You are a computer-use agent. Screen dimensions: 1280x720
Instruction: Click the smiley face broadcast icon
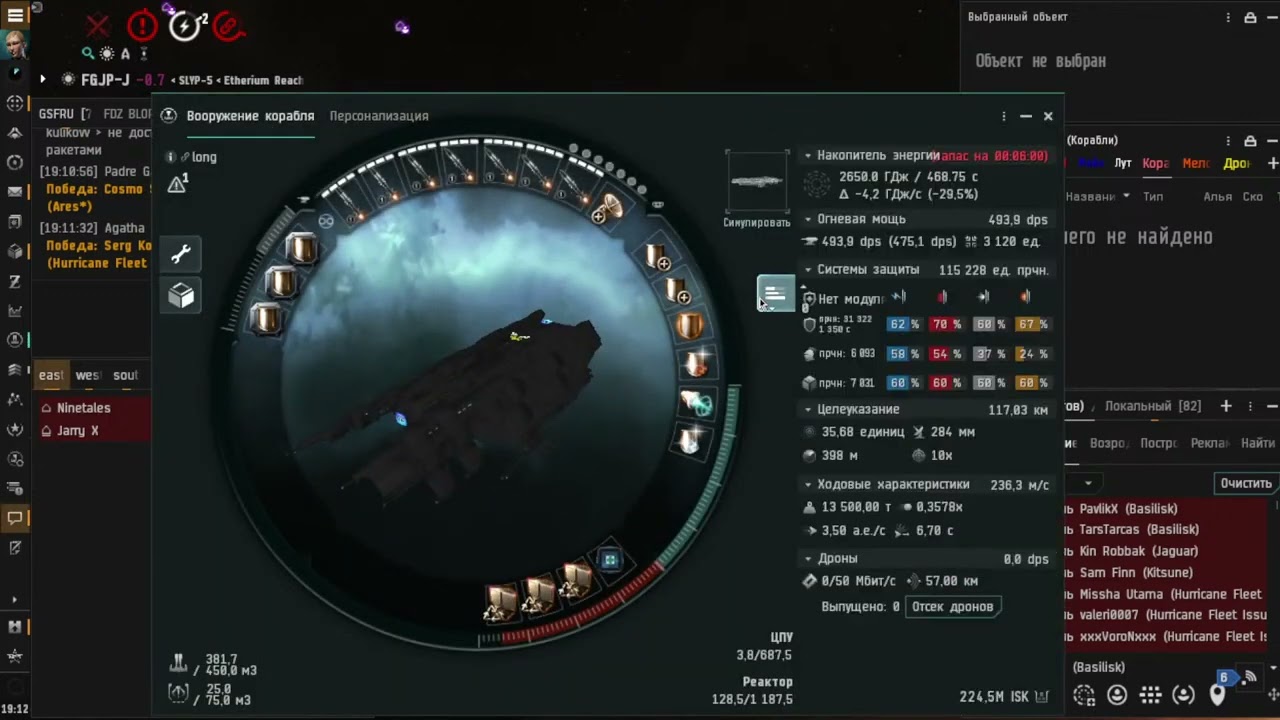[x=1117, y=695]
